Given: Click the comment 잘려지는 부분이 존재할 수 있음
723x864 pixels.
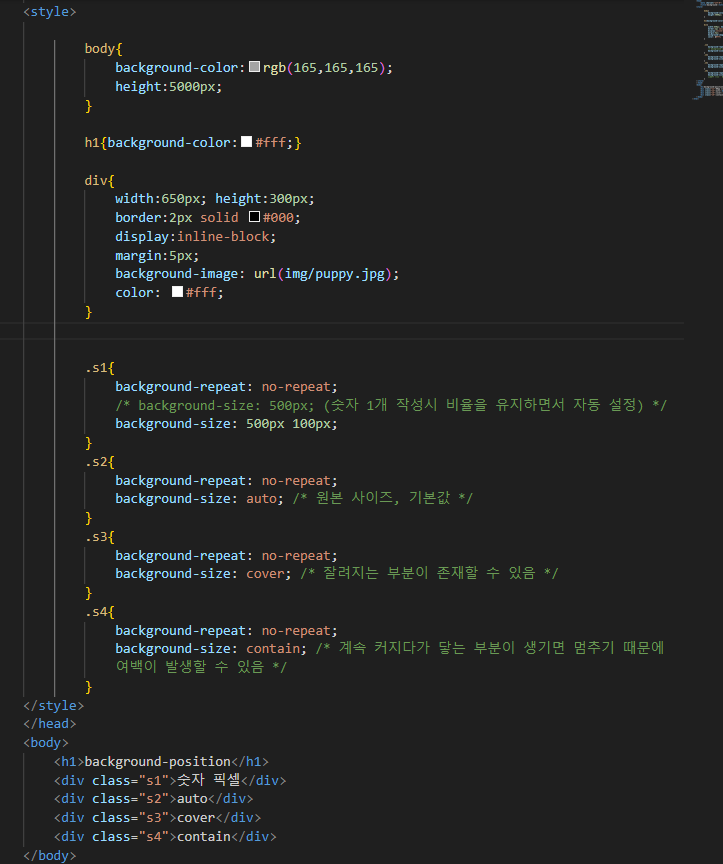Looking at the screenshot, I should click(x=429, y=573).
